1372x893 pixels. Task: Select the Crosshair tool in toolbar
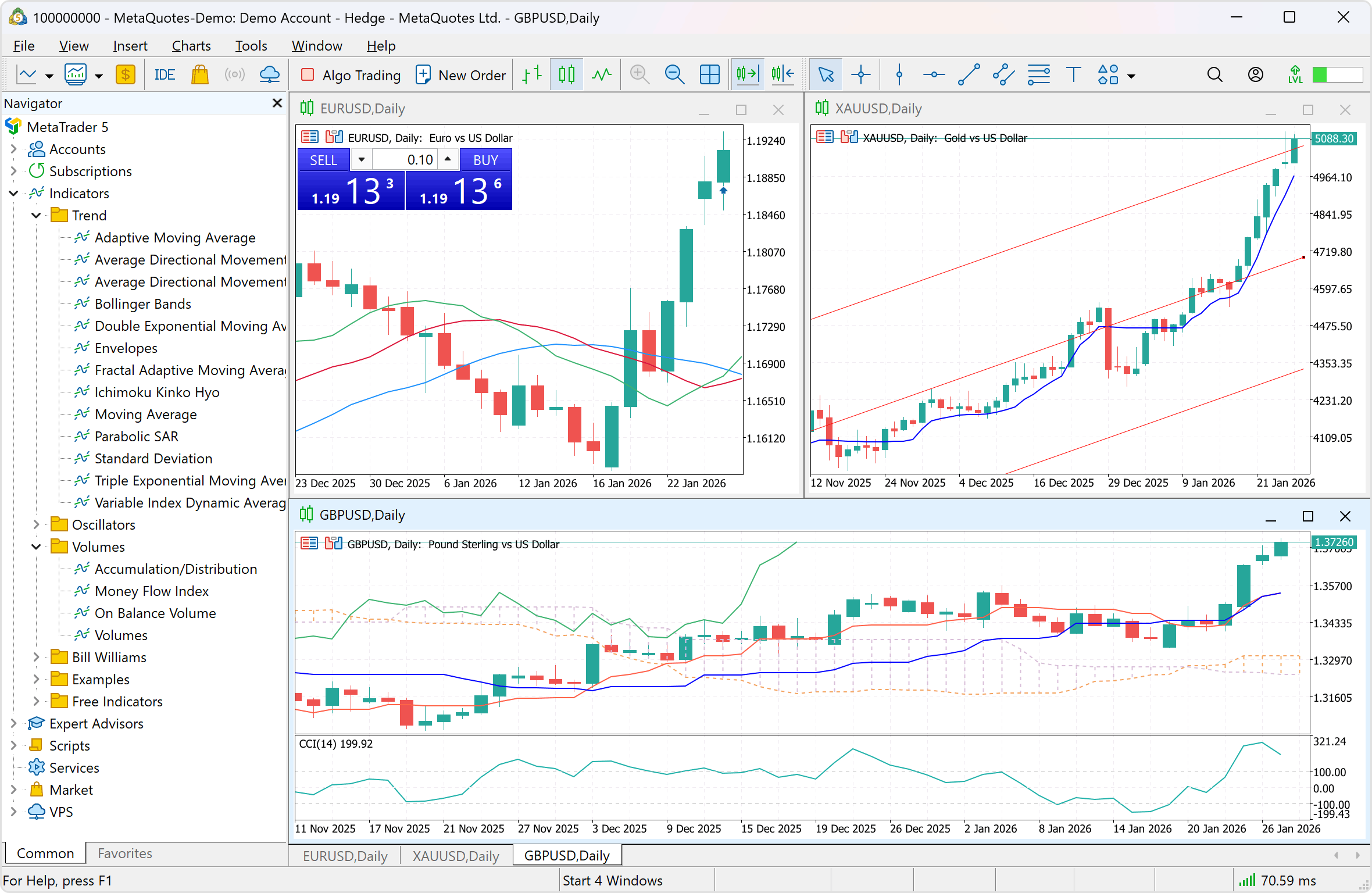click(x=860, y=75)
